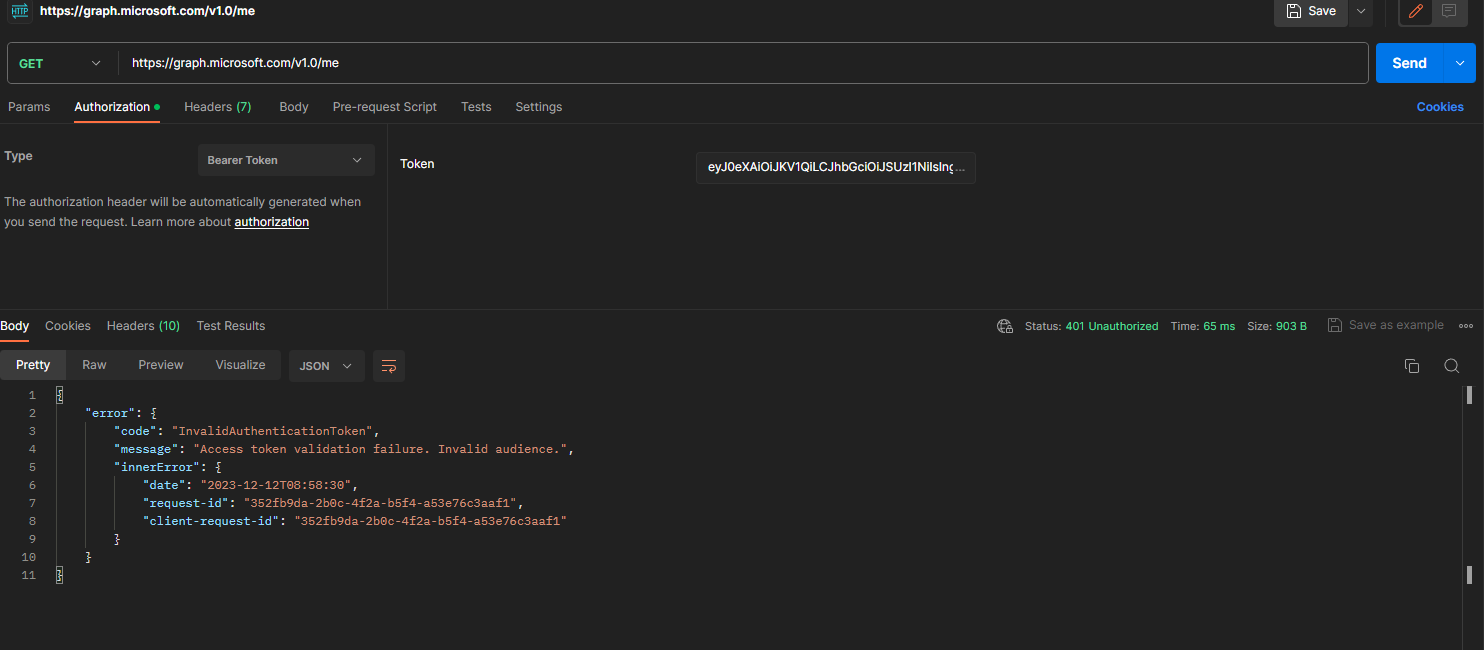
Task: Switch to the request Headers tab
Action: tap(217, 107)
